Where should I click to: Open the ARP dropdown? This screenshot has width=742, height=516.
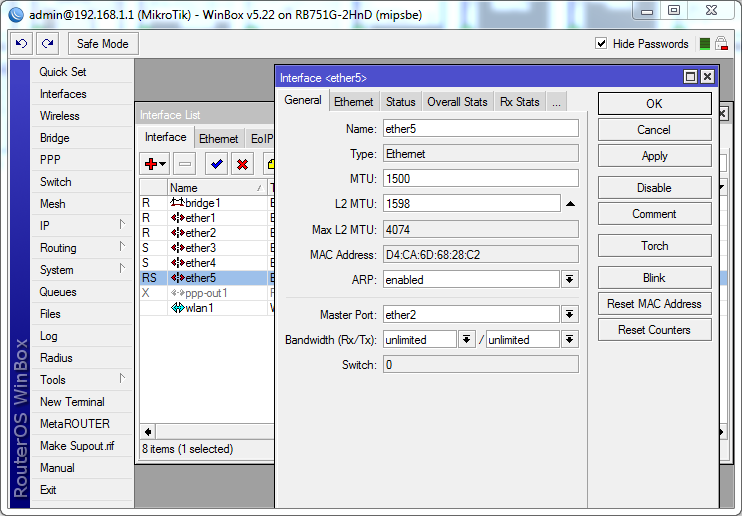pyautogui.click(x=570, y=279)
